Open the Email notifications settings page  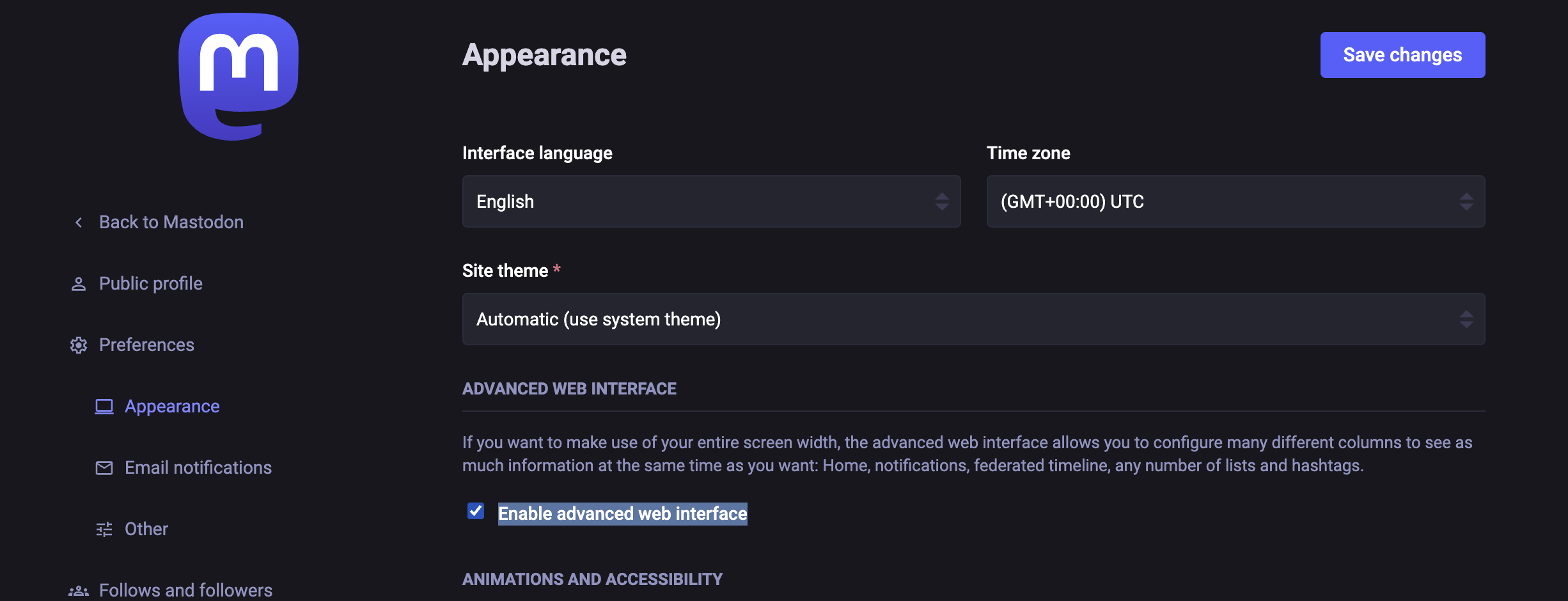click(x=198, y=467)
